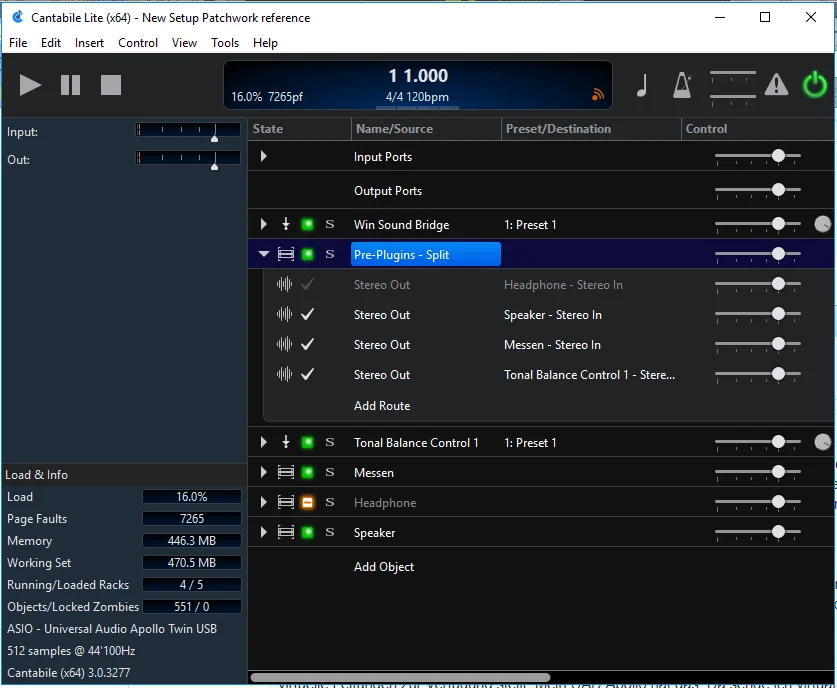Pause the transport
837x688 pixels.
point(70,85)
